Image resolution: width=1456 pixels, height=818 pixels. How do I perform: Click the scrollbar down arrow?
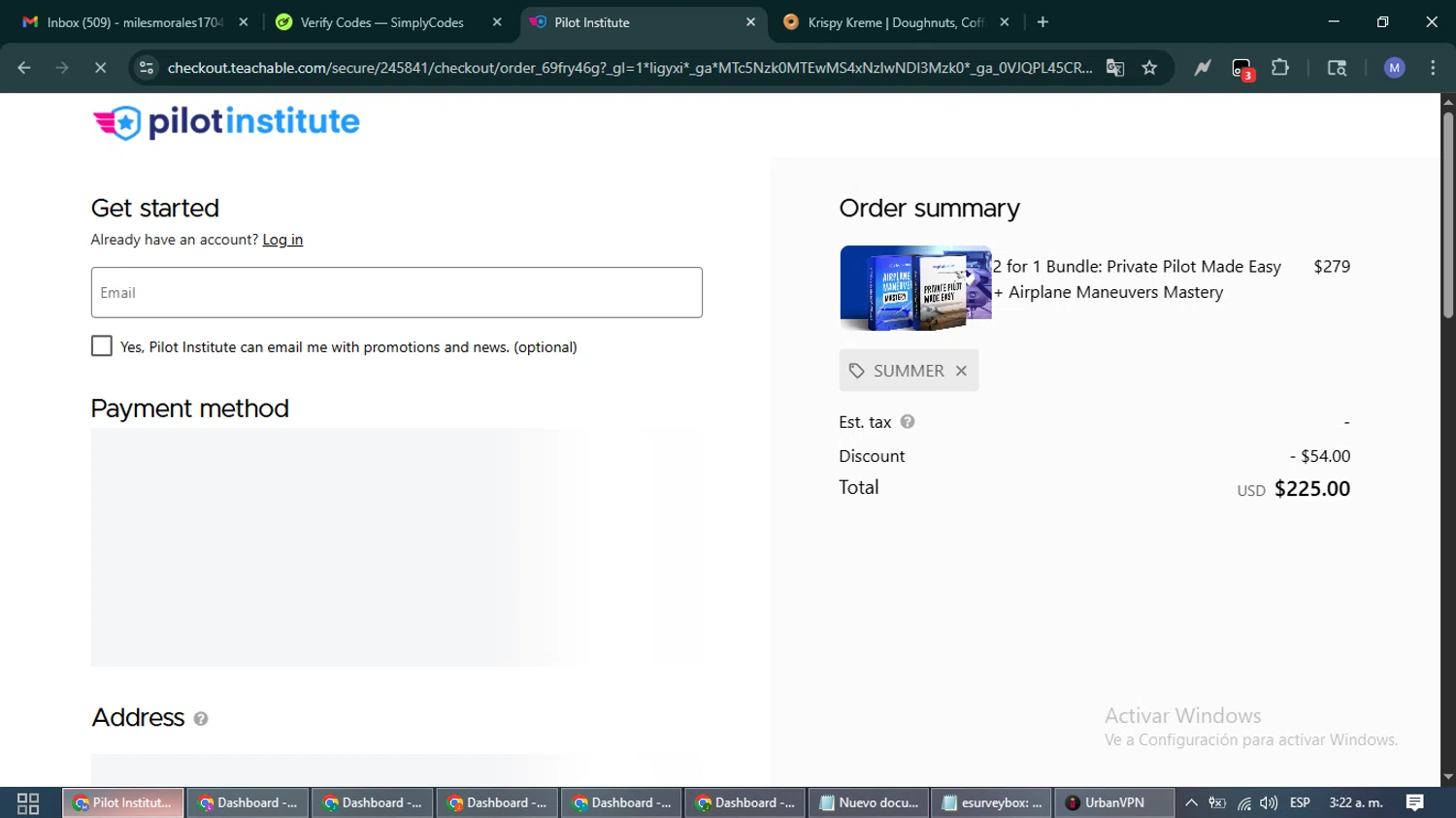click(x=1448, y=777)
